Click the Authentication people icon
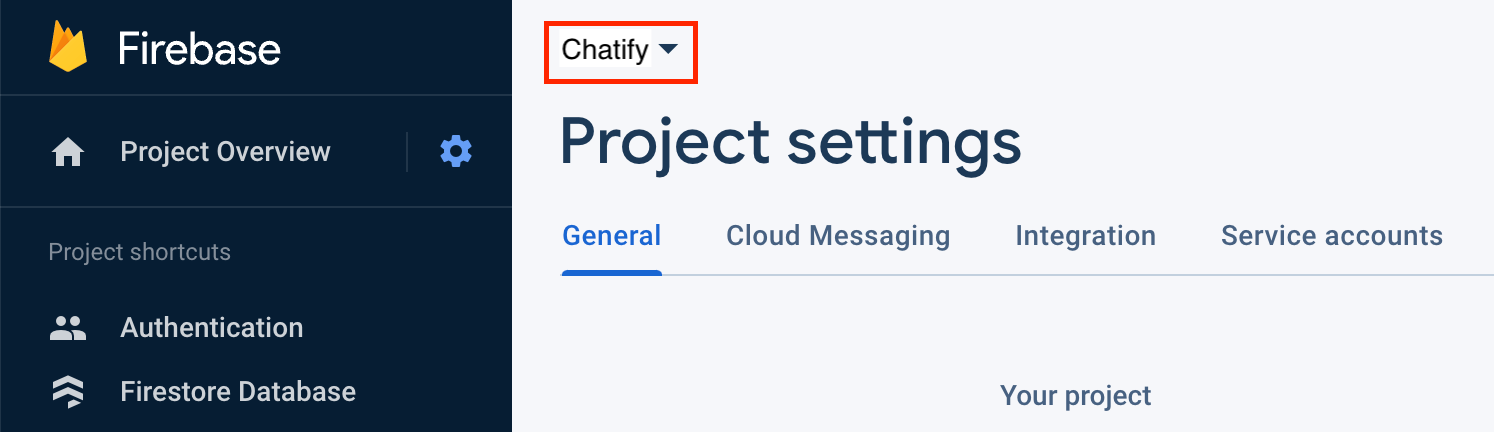The image size is (1494, 432). point(68,328)
